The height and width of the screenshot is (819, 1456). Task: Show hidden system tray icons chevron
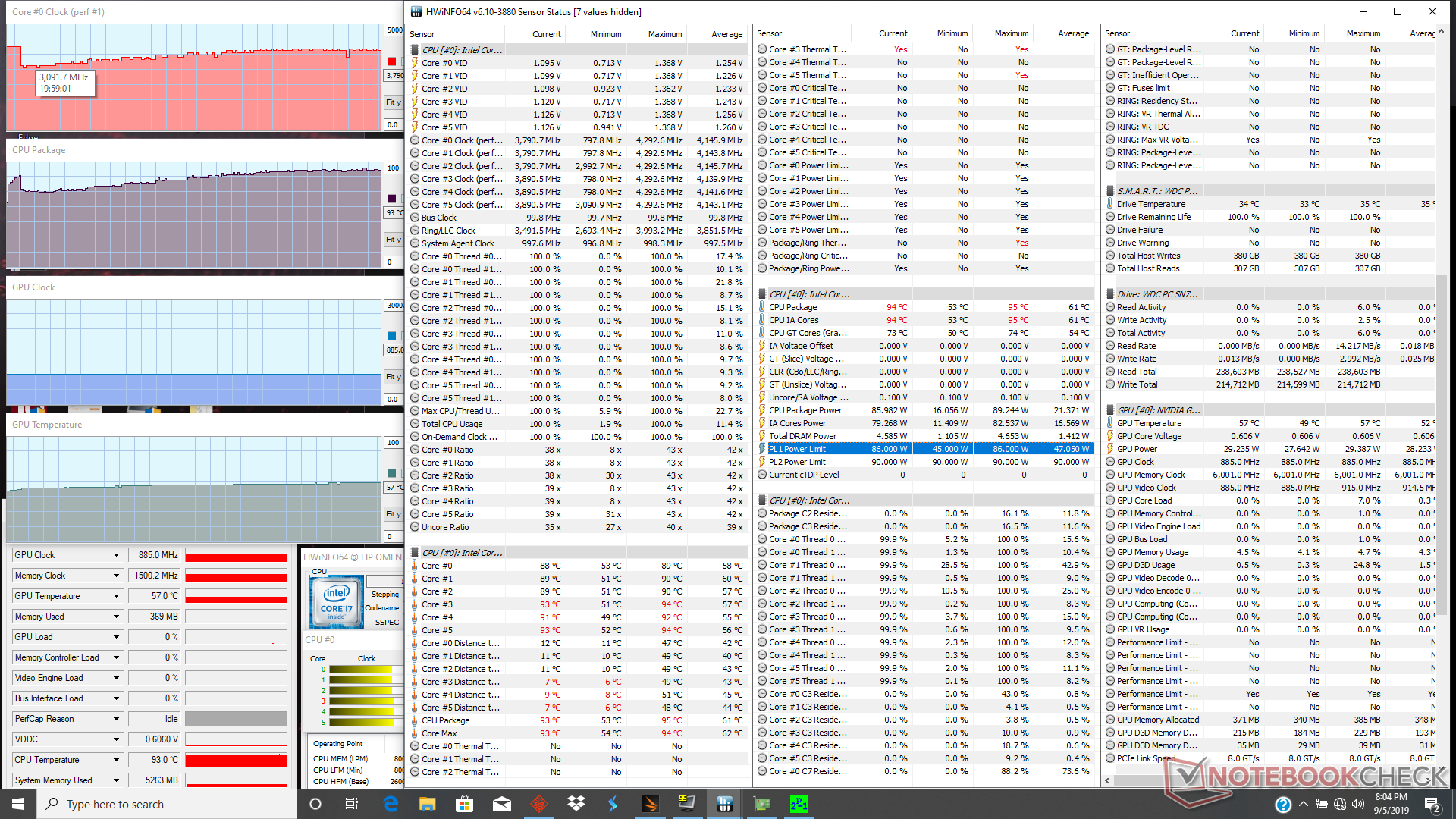pos(1303,804)
